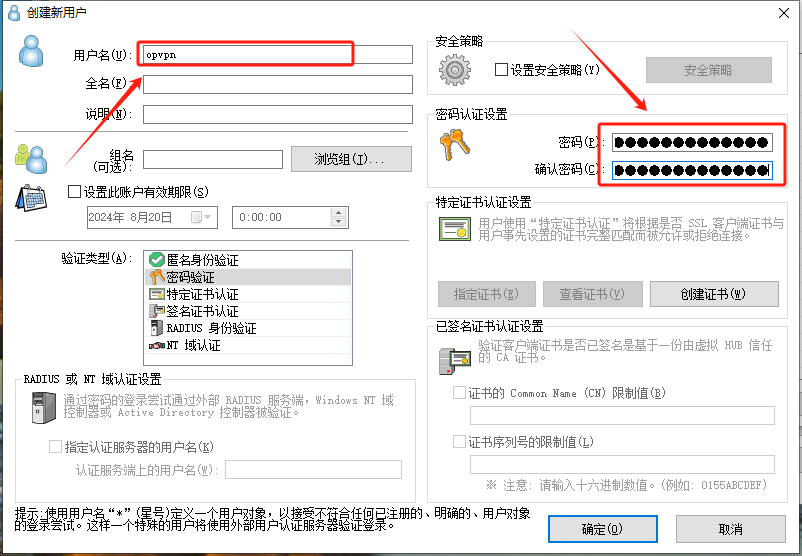Click 创建证书 button

[x=713, y=294]
